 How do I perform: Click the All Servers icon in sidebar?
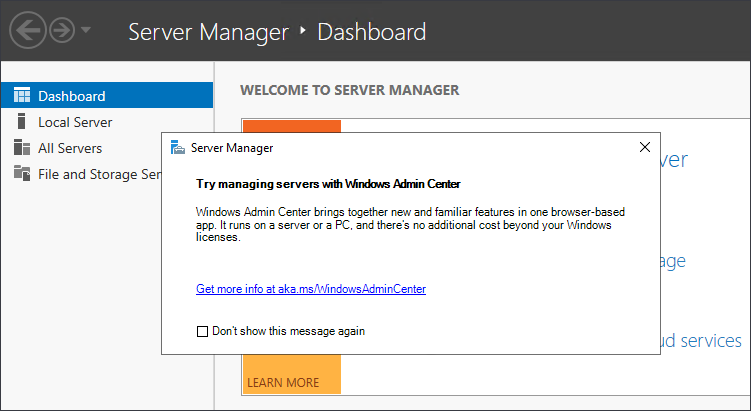[22, 148]
